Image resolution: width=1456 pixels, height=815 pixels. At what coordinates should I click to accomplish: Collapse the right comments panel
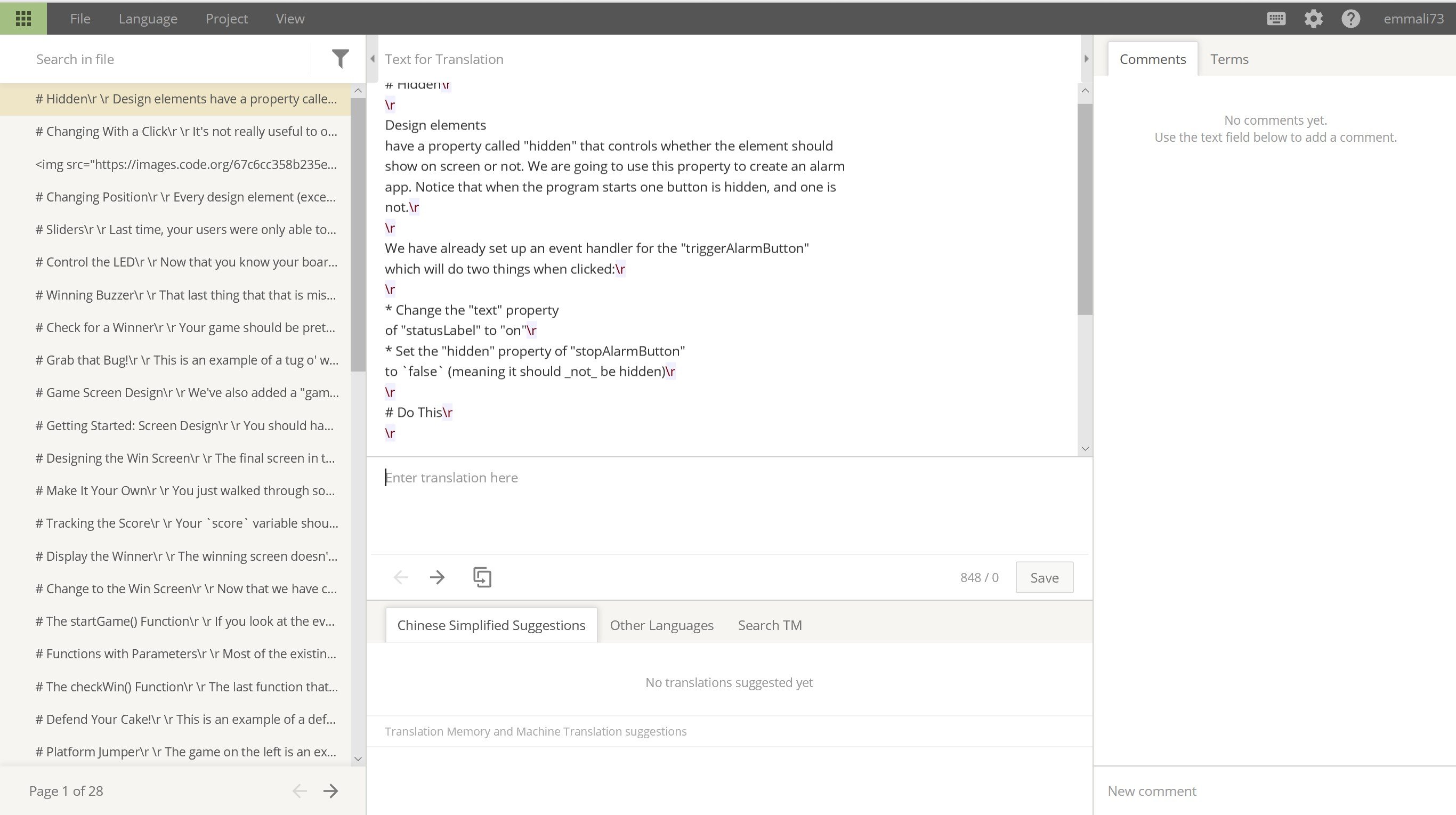coord(1086,59)
